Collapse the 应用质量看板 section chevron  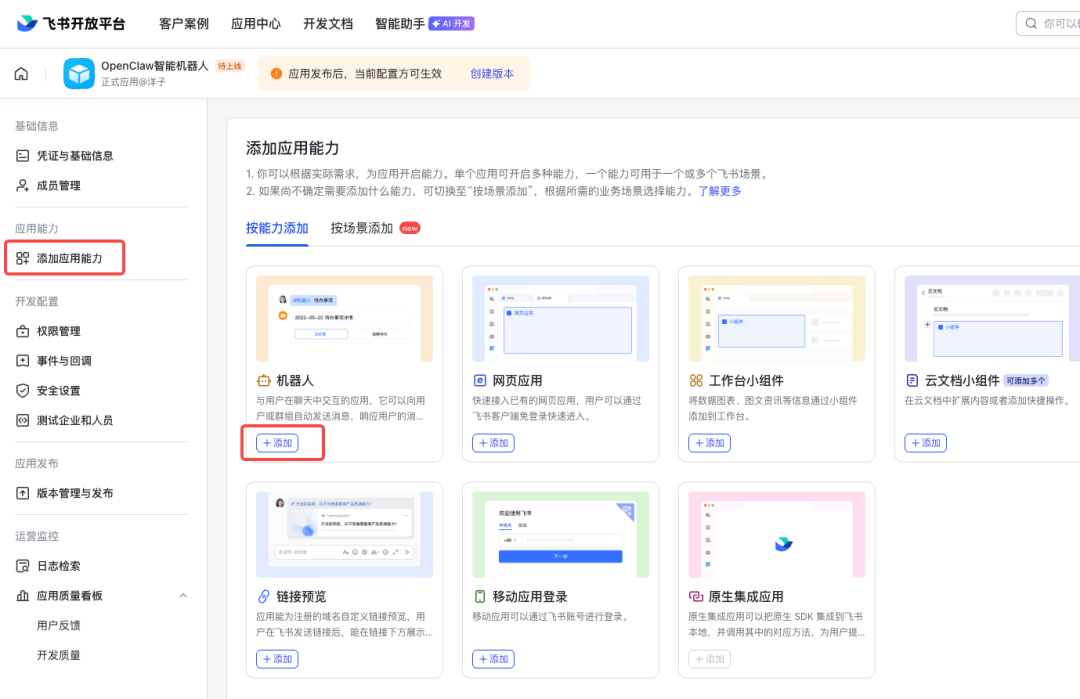pos(183,596)
